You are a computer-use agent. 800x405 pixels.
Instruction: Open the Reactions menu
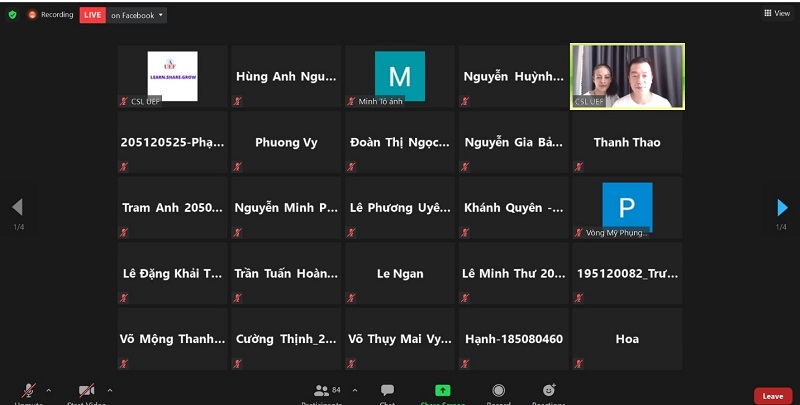coord(548,391)
